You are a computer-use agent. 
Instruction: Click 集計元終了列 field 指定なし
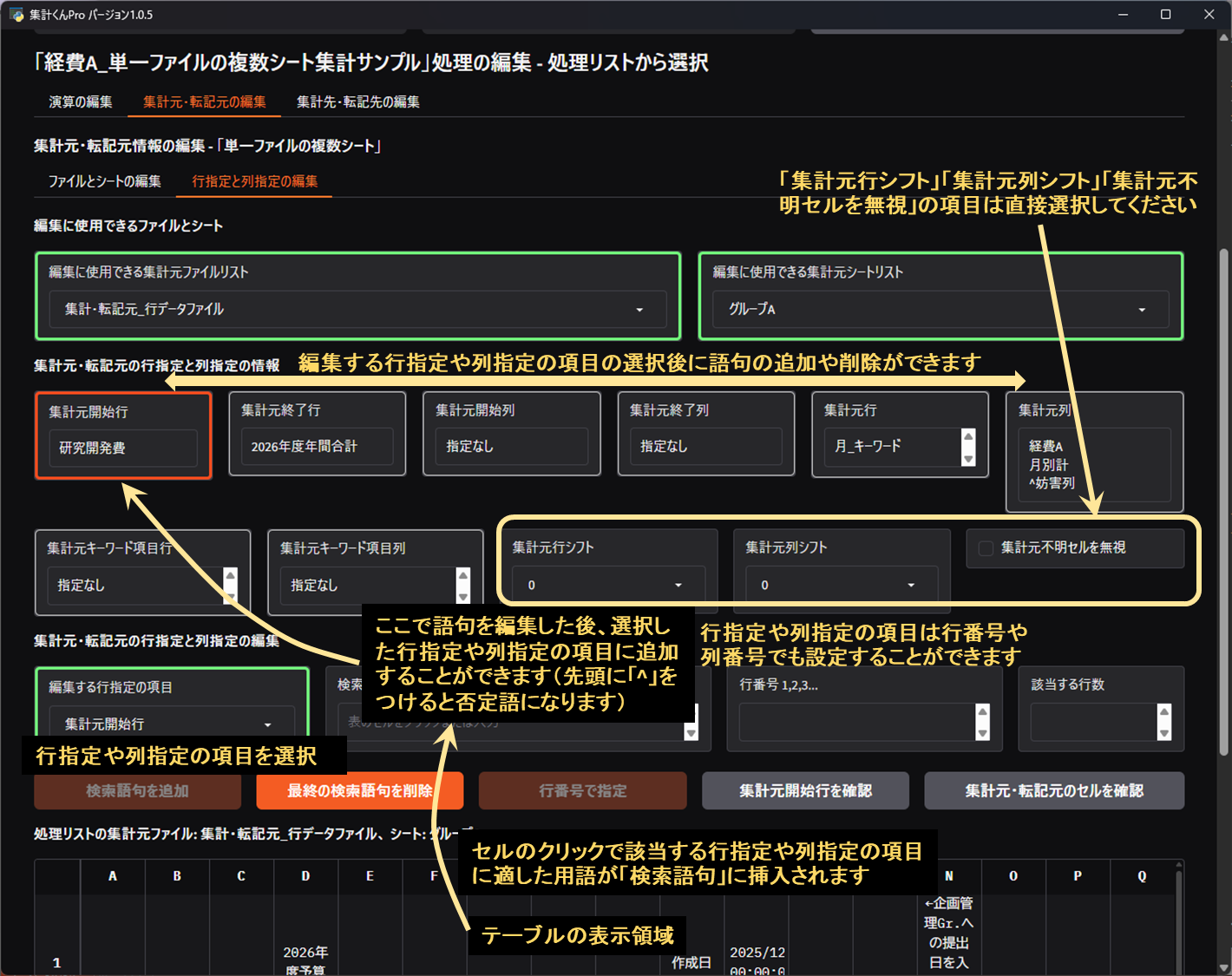point(706,446)
